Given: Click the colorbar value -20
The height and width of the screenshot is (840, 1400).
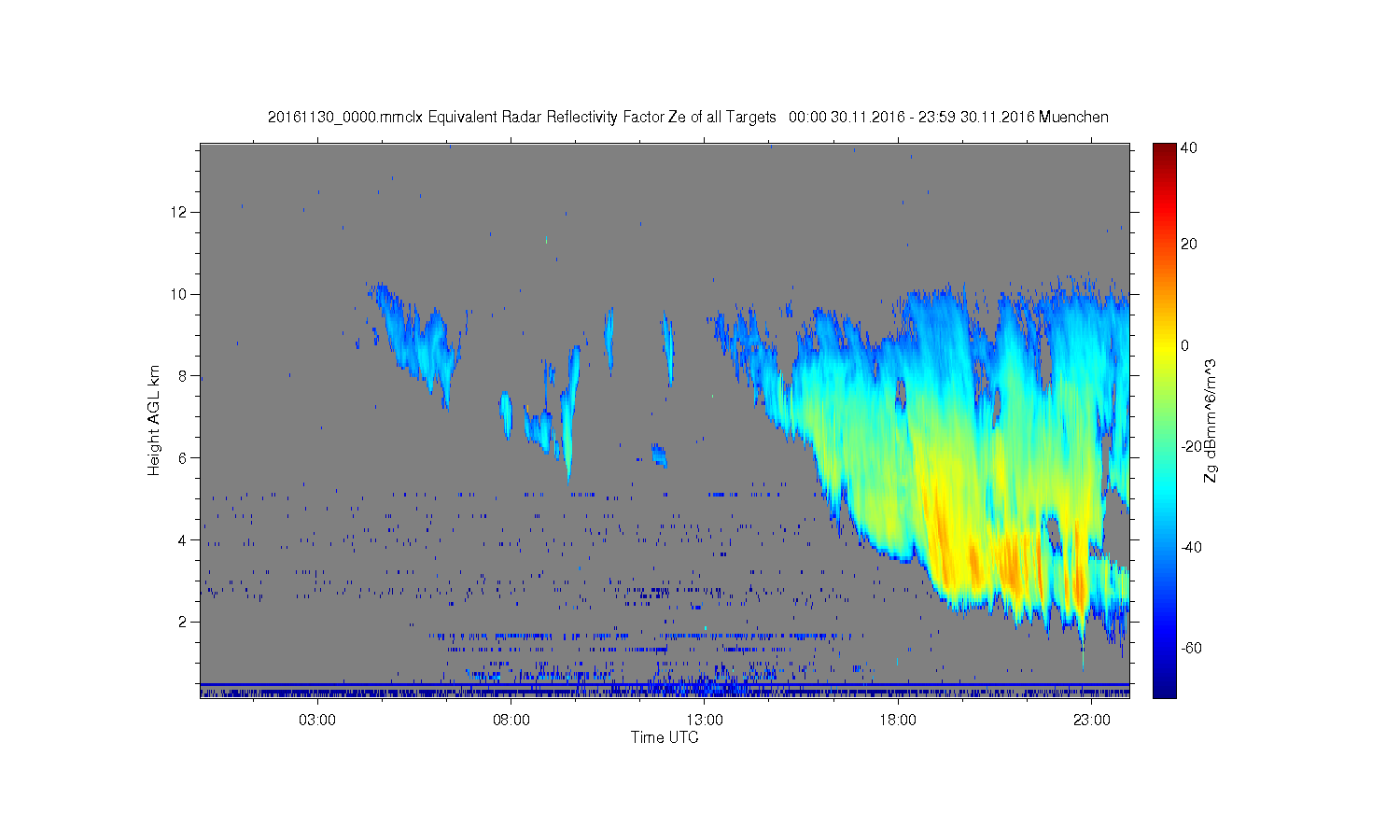Looking at the screenshot, I should click(1191, 446).
